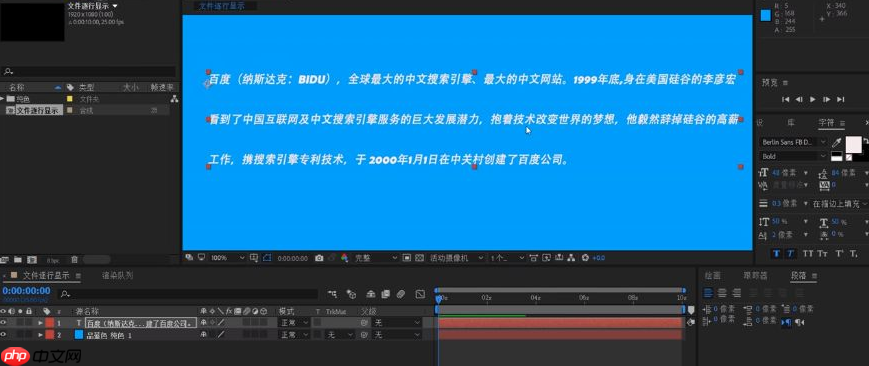Open the Berlin Sans FB font family dropdown

pyautogui.click(x=794, y=142)
